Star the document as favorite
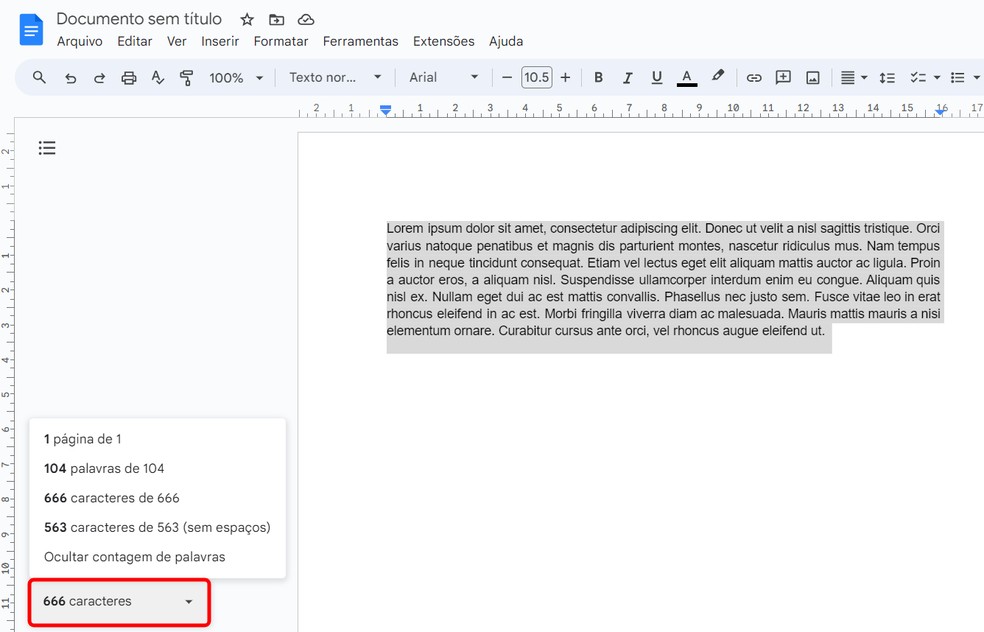984x632 pixels. click(x=247, y=19)
